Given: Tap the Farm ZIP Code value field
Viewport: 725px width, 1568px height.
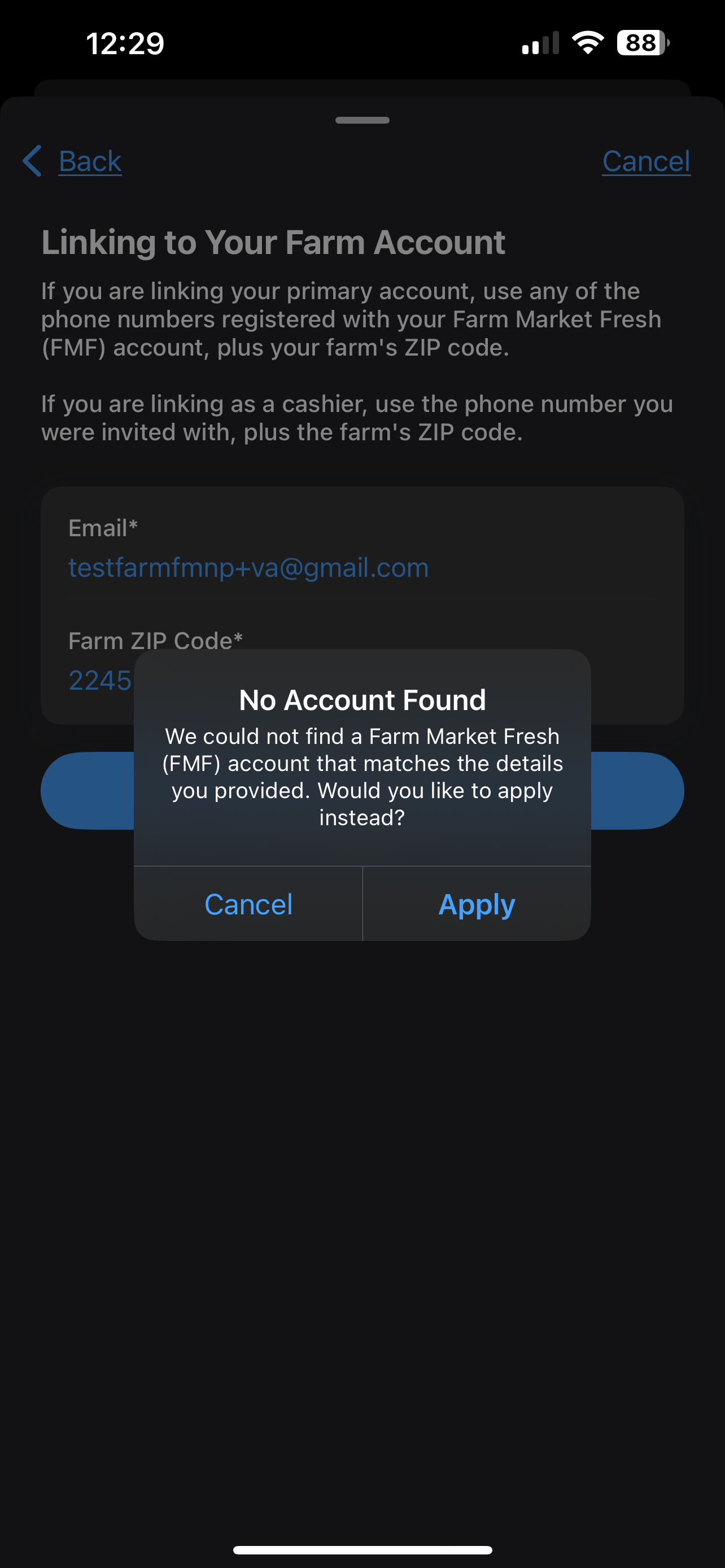Looking at the screenshot, I should (x=100, y=681).
